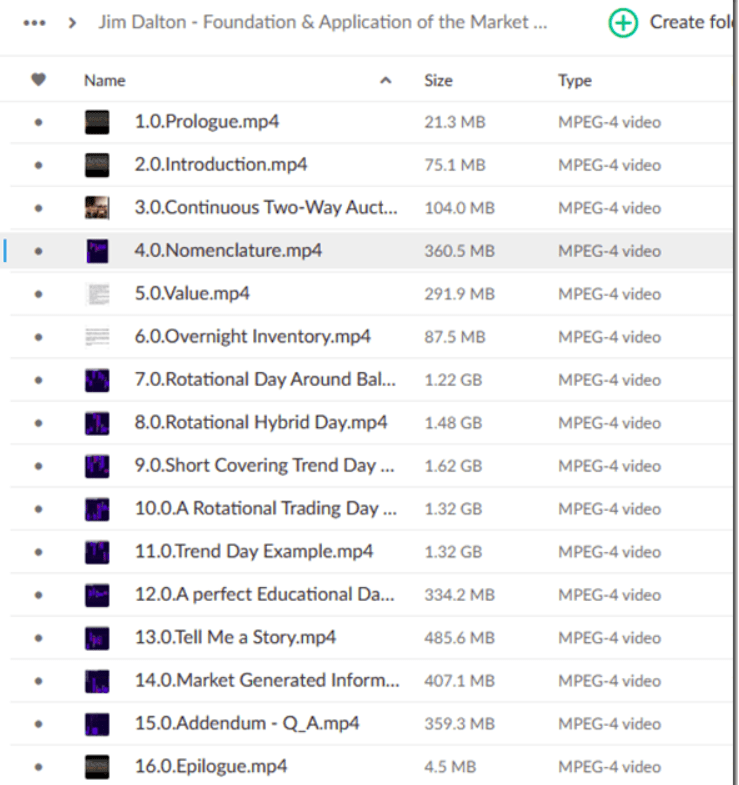The width and height of the screenshot is (739, 785).
Task: Open the Jim Dalton folder breadcrumb
Action: (322, 23)
